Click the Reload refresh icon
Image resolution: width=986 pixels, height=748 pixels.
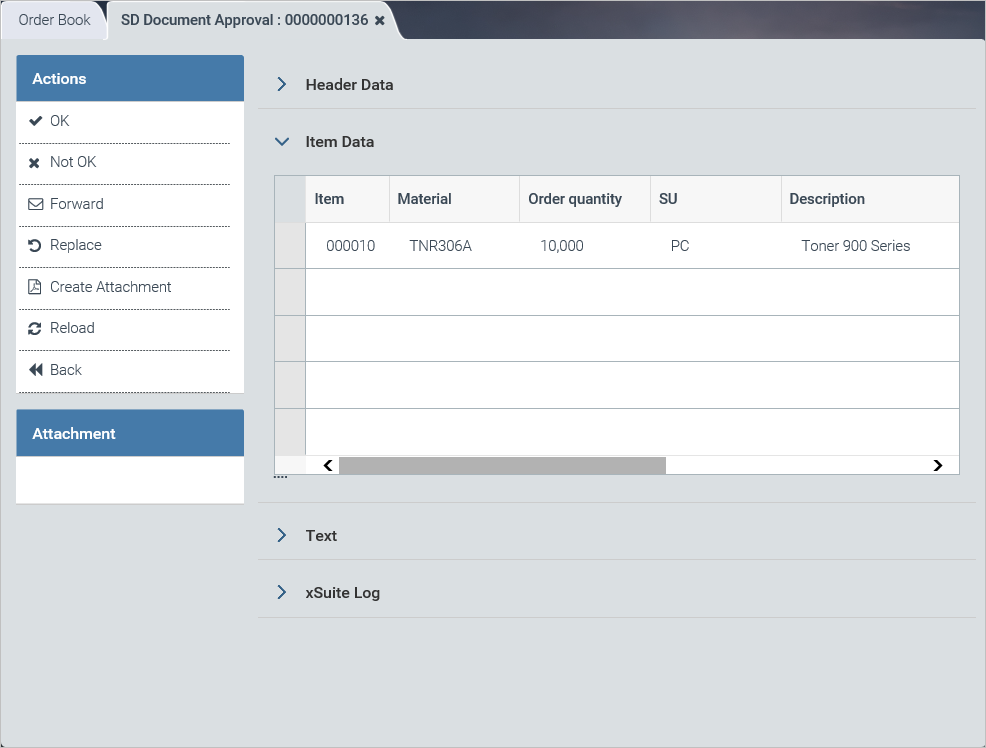point(35,329)
